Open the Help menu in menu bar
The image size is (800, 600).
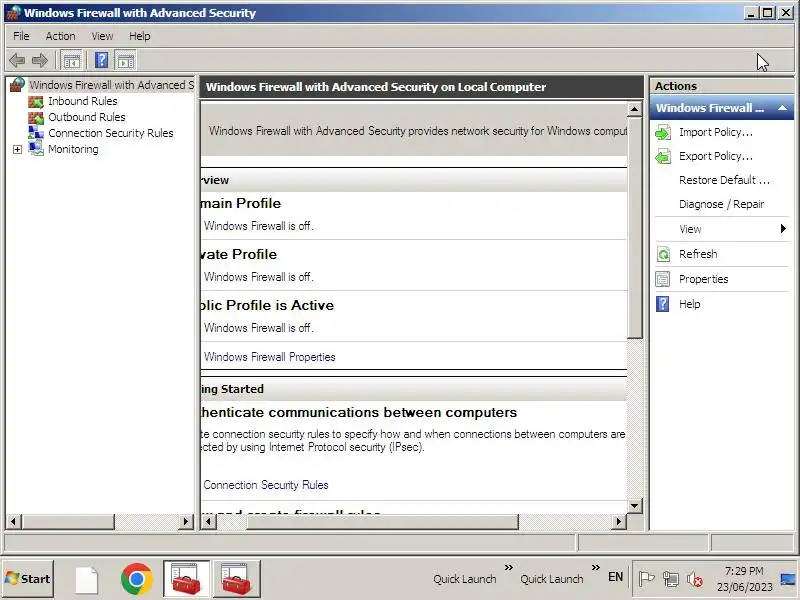click(140, 36)
